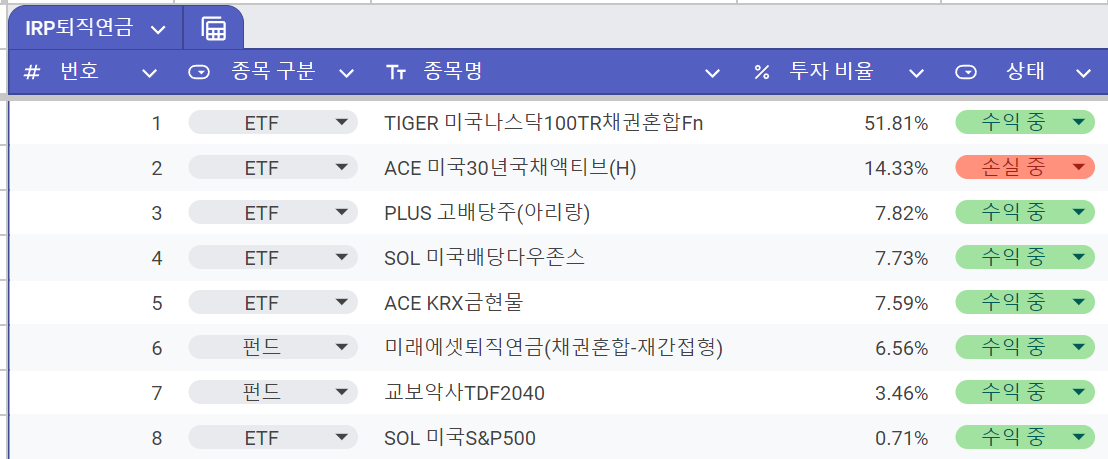Open the IRP퇴직연금 table name dropdown

pyautogui.click(x=158, y=29)
